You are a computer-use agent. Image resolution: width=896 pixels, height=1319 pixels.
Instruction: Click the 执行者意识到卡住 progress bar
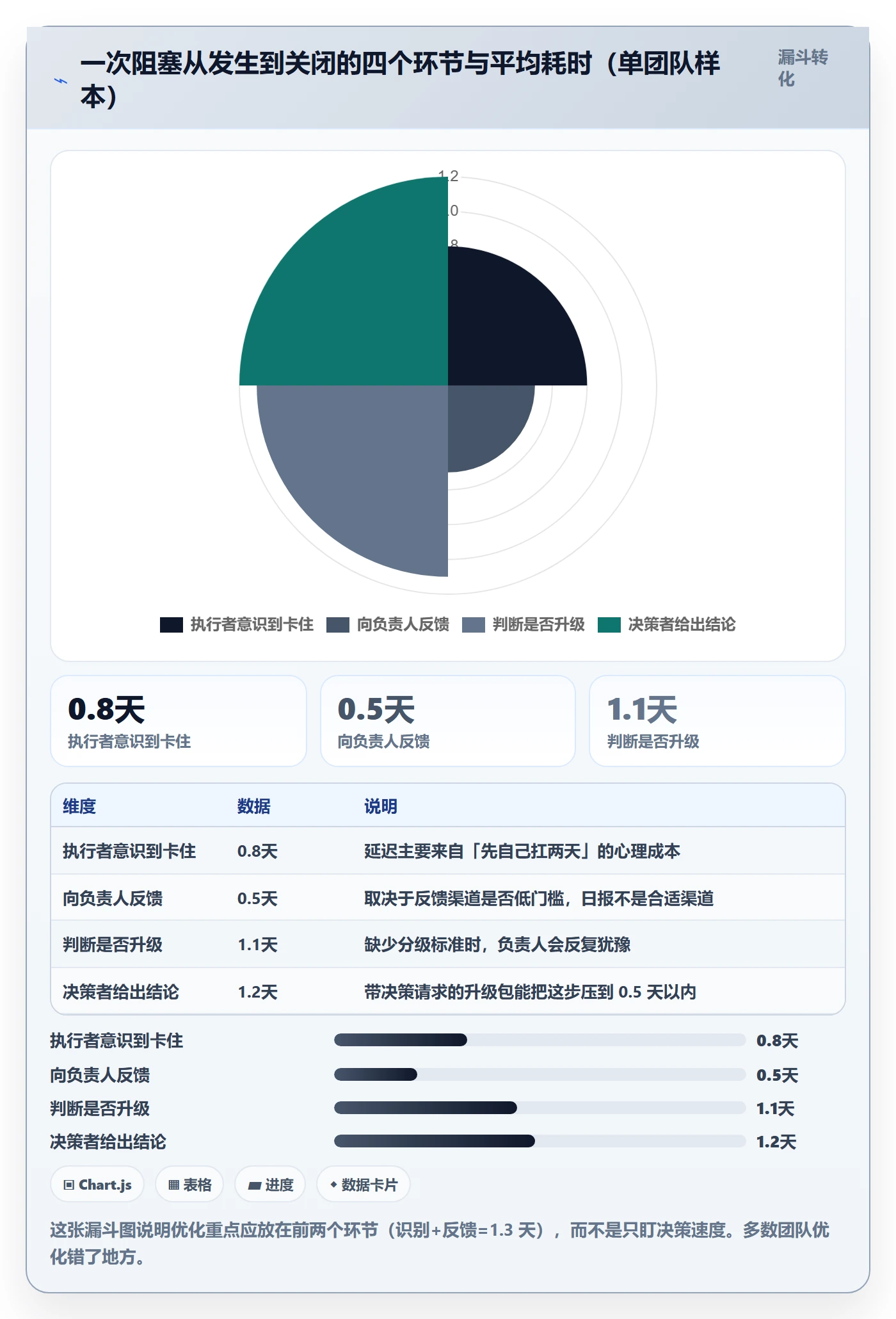coord(540,1040)
